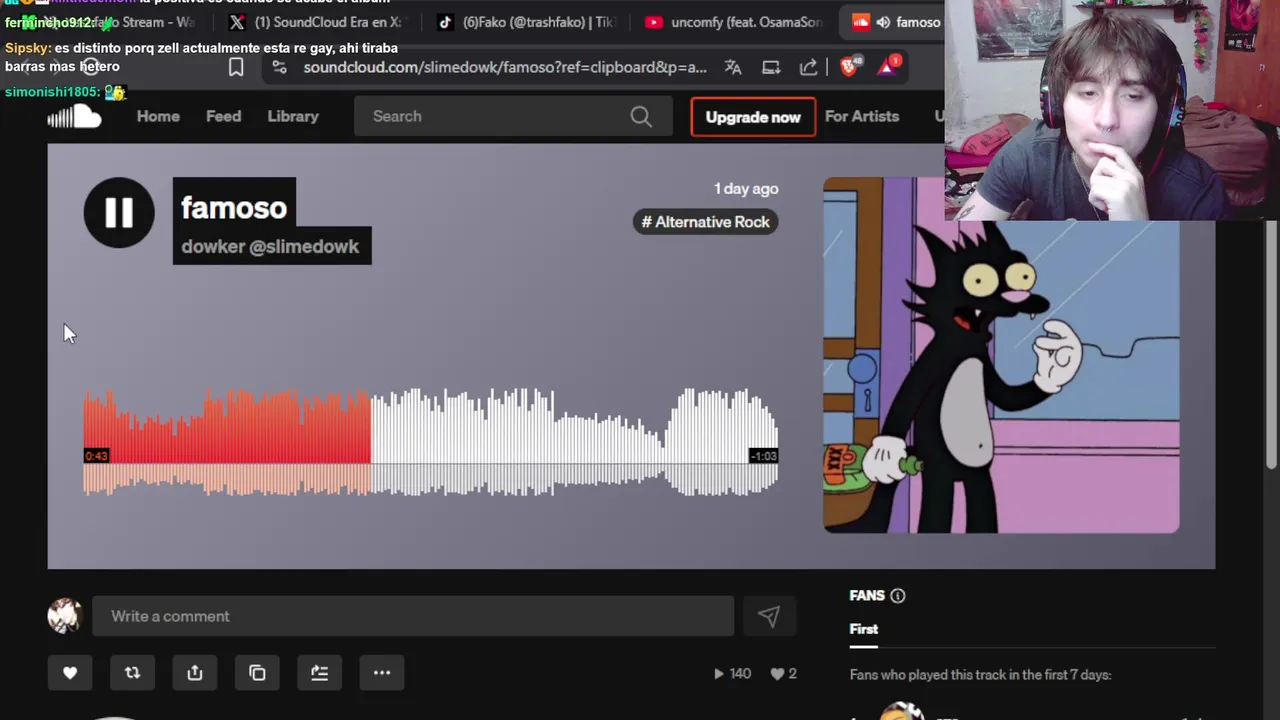The width and height of the screenshot is (1280, 720).
Task: Click the translate page icon
Action: pyautogui.click(x=733, y=67)
